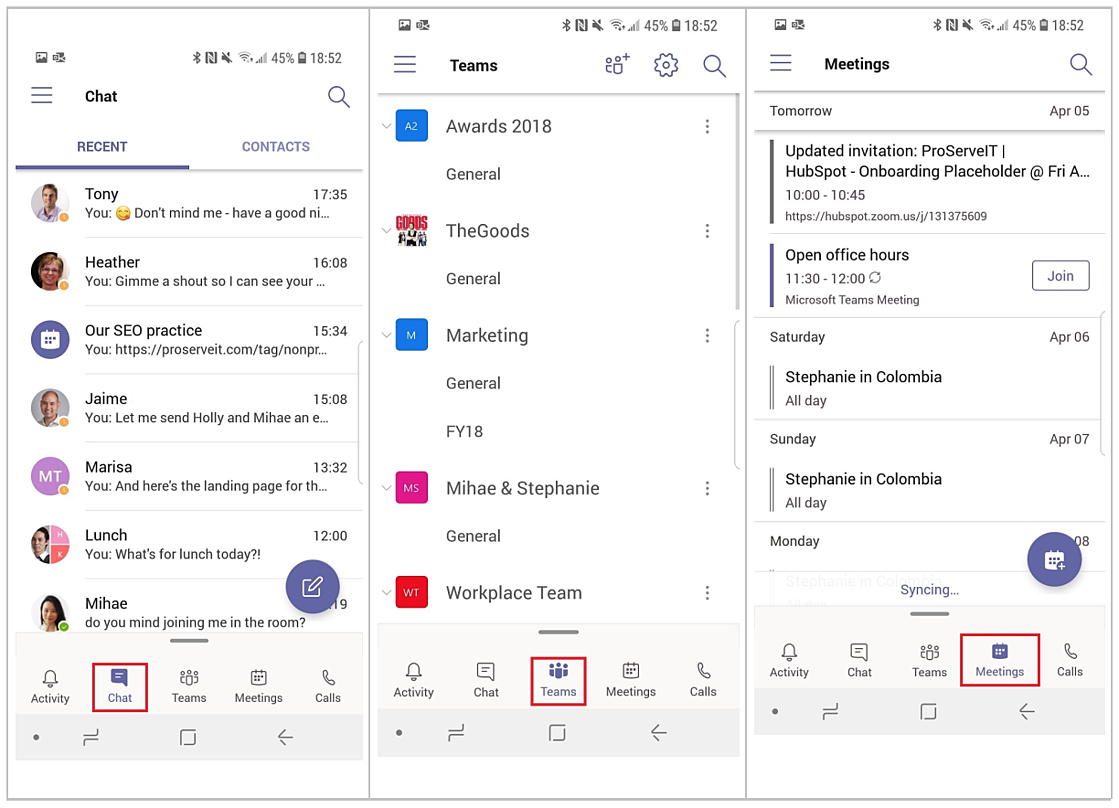Open more options for Awards 2018

pyautogui.click(x=707, y=126)
